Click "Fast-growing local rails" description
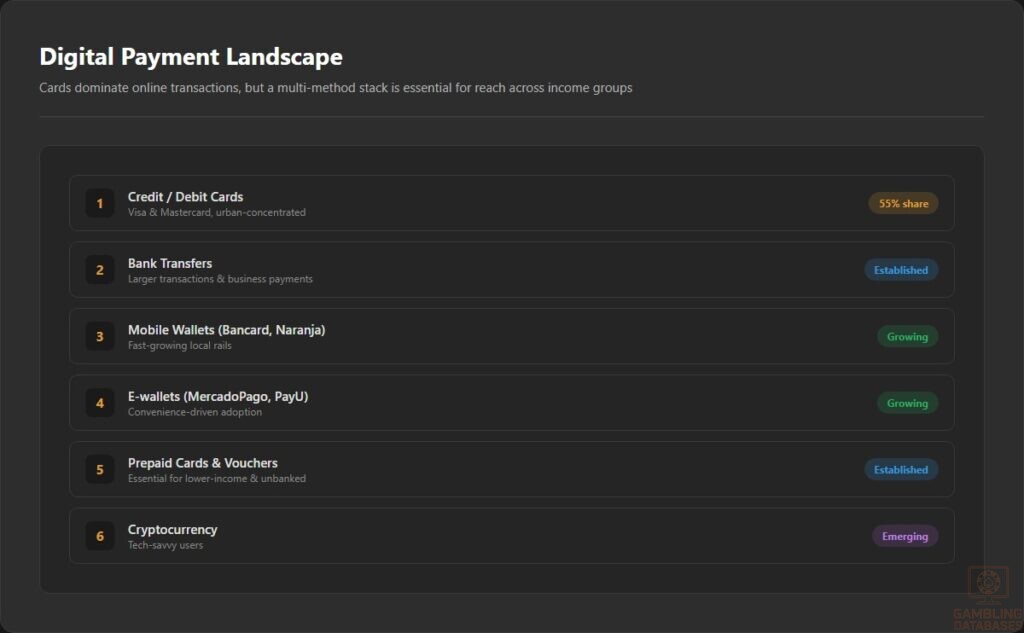Image resolution: width=1024 pixels, height=633 pixels. click(x=180, y=346)
